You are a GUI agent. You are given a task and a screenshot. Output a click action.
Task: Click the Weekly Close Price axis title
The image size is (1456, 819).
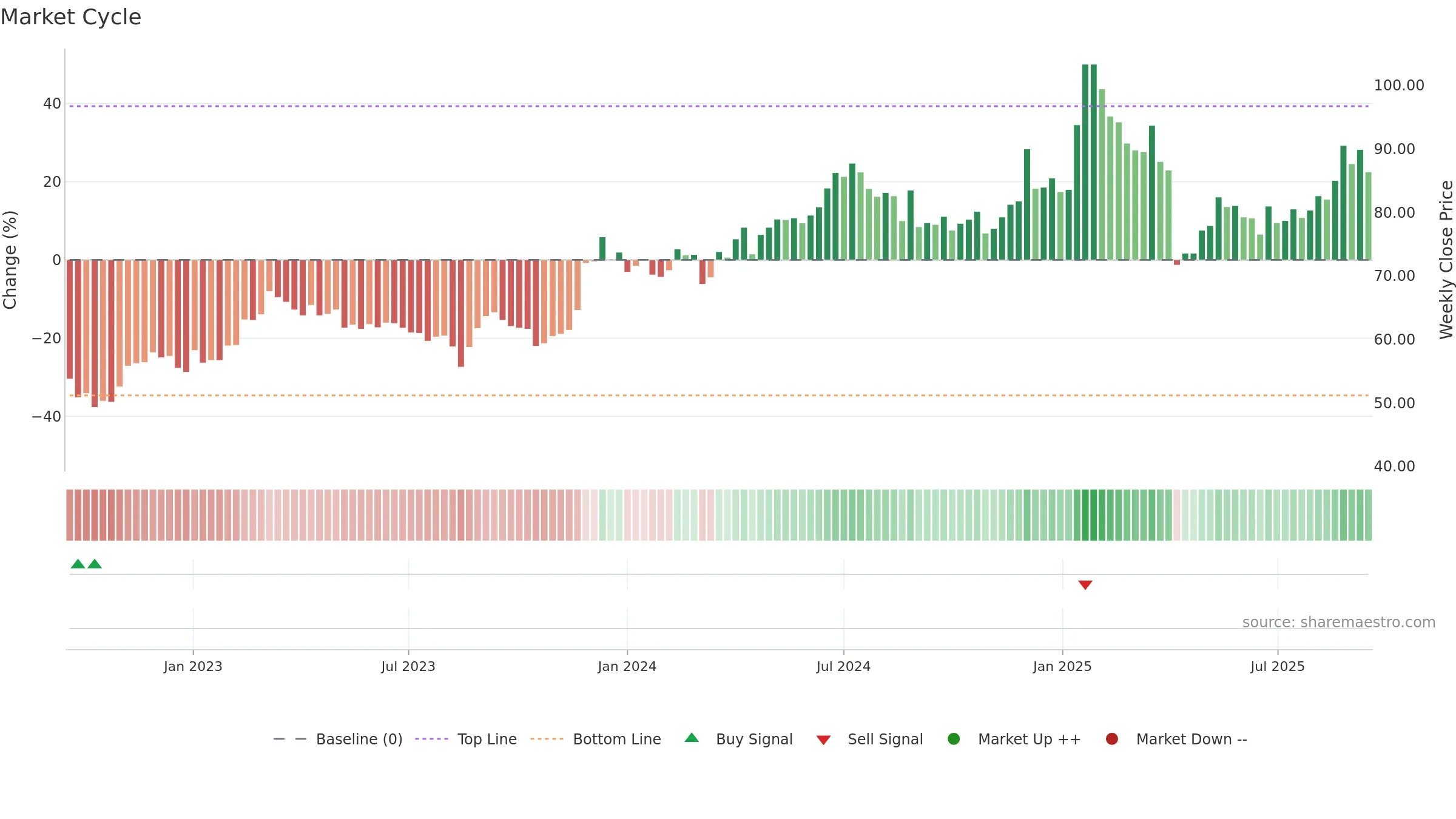(x=1446, y=260)
